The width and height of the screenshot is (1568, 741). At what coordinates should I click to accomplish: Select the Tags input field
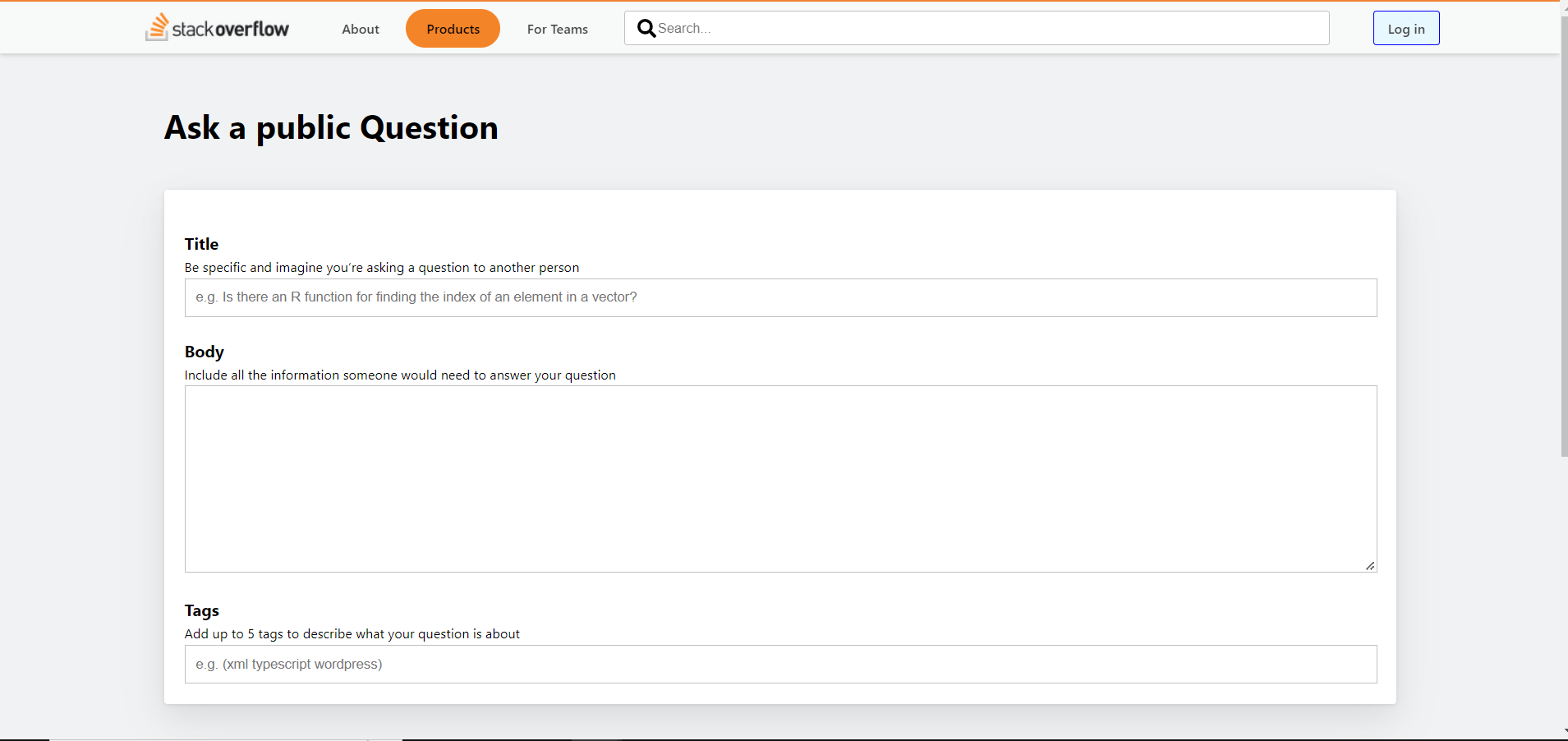coord(780,664)
